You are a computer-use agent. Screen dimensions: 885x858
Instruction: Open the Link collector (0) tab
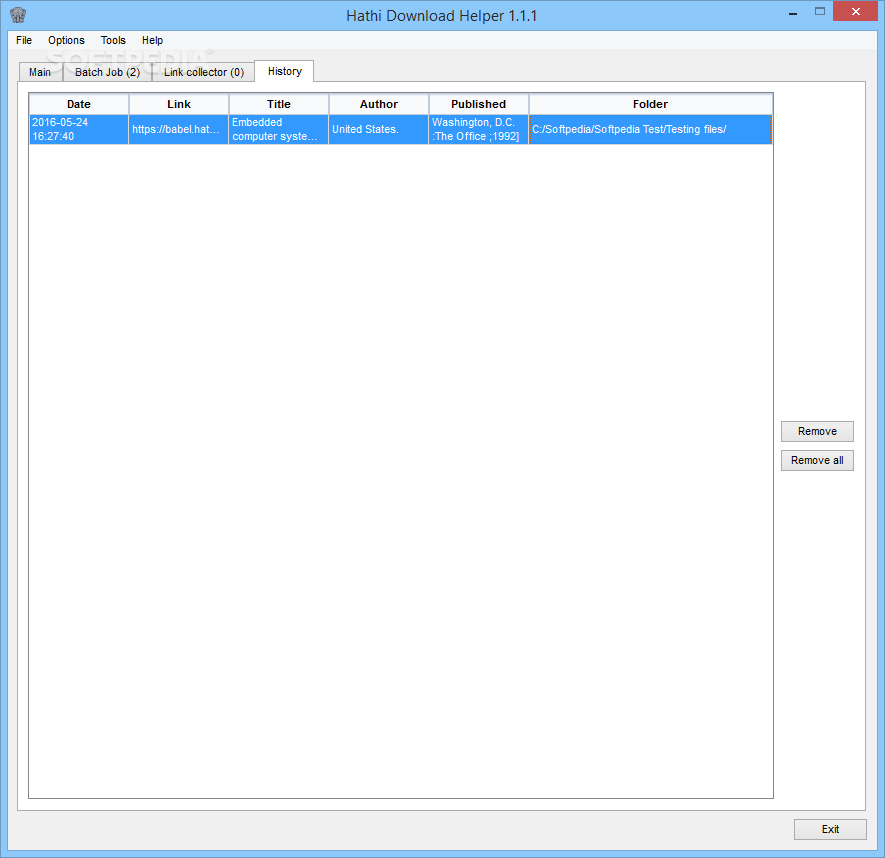coord(204,72)
